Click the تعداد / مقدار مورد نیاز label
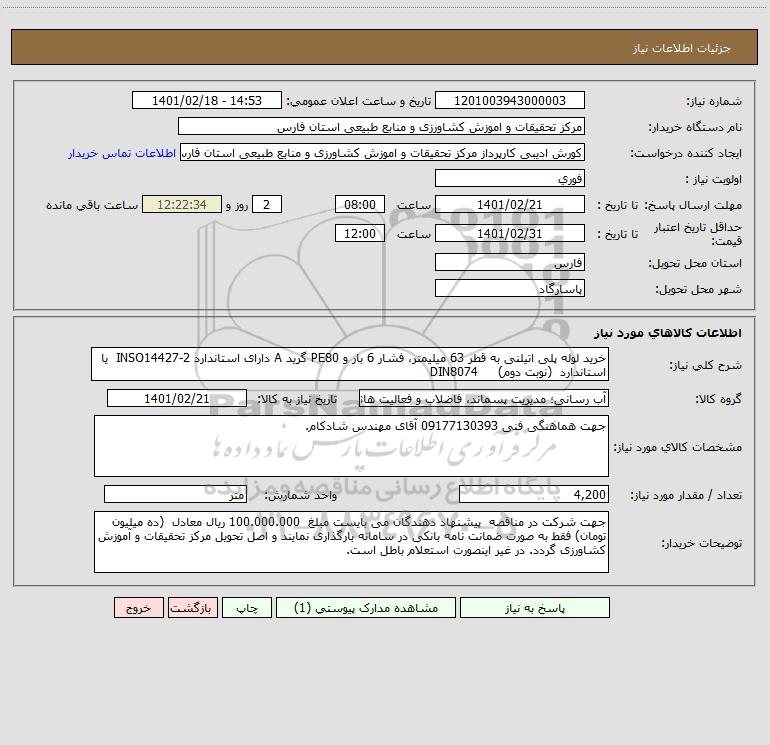 click(686, 496)
